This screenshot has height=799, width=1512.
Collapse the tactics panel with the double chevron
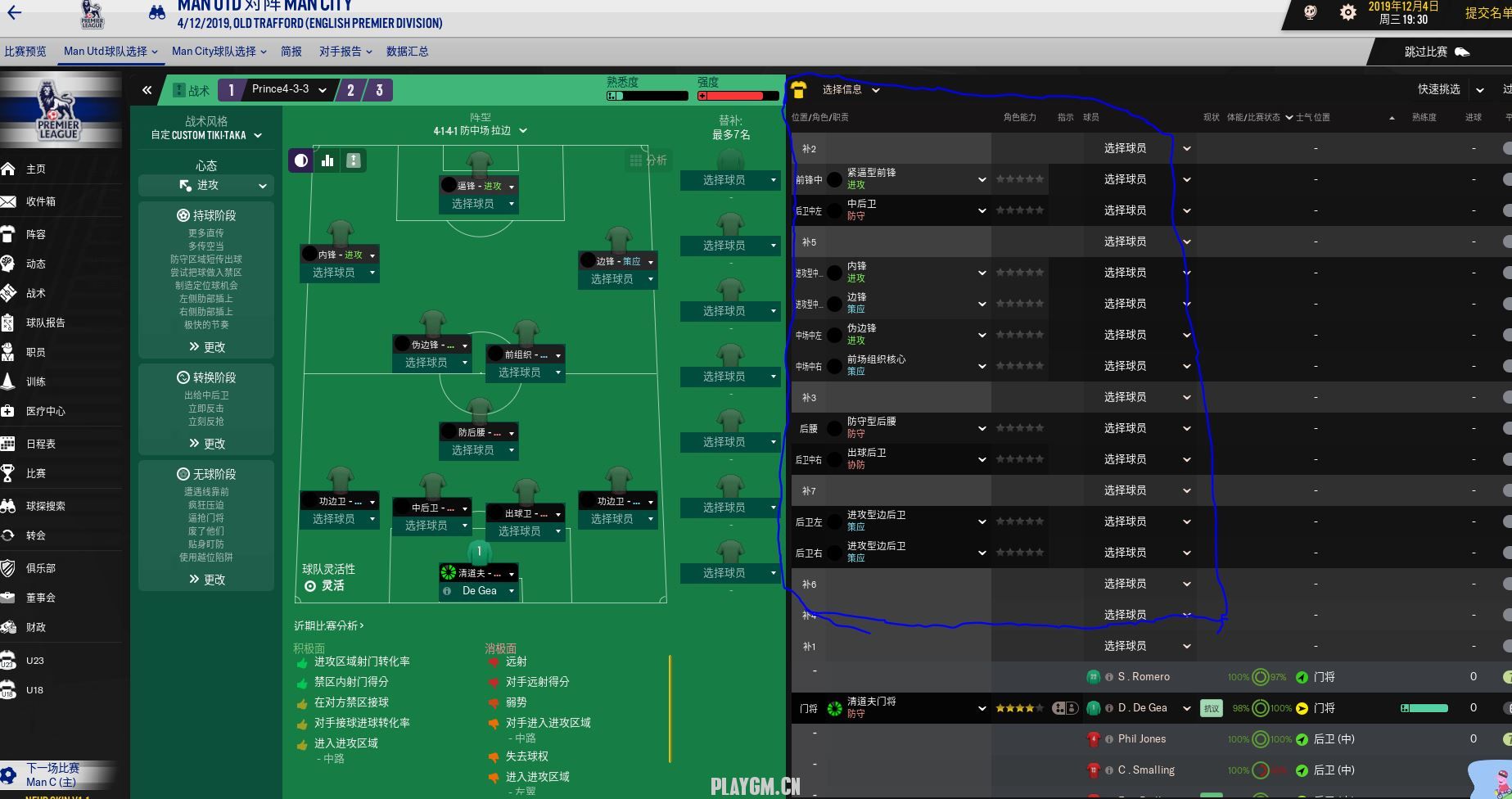click(147, 90)
